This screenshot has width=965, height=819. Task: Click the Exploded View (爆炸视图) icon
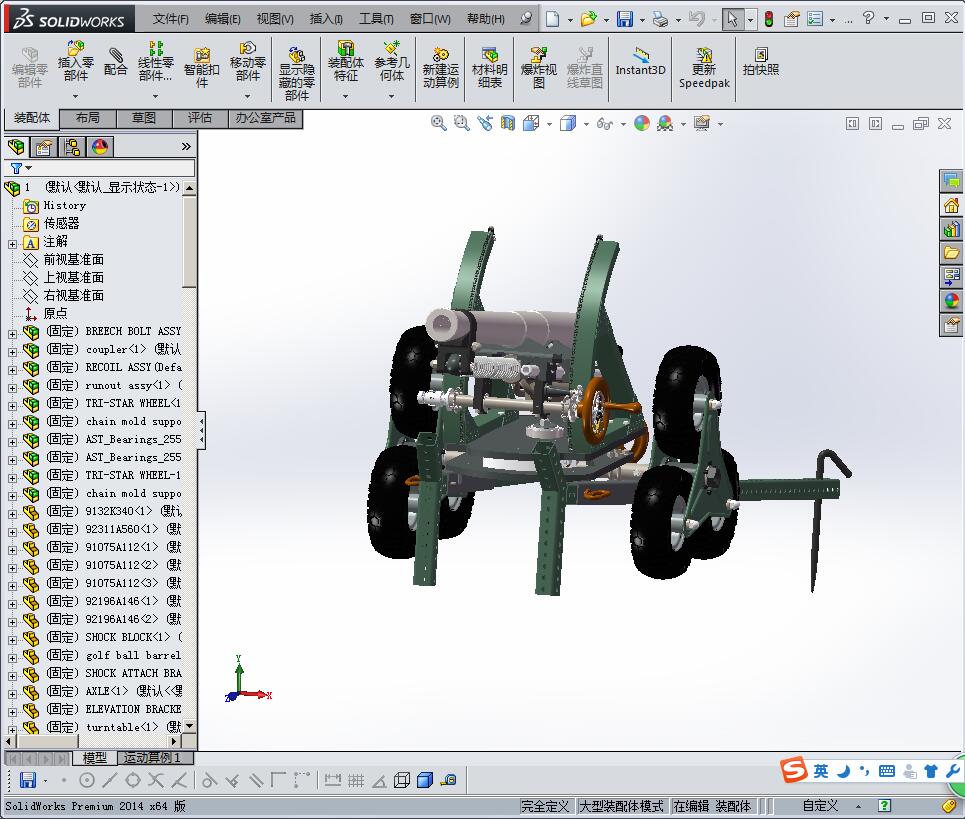(539, 68)
